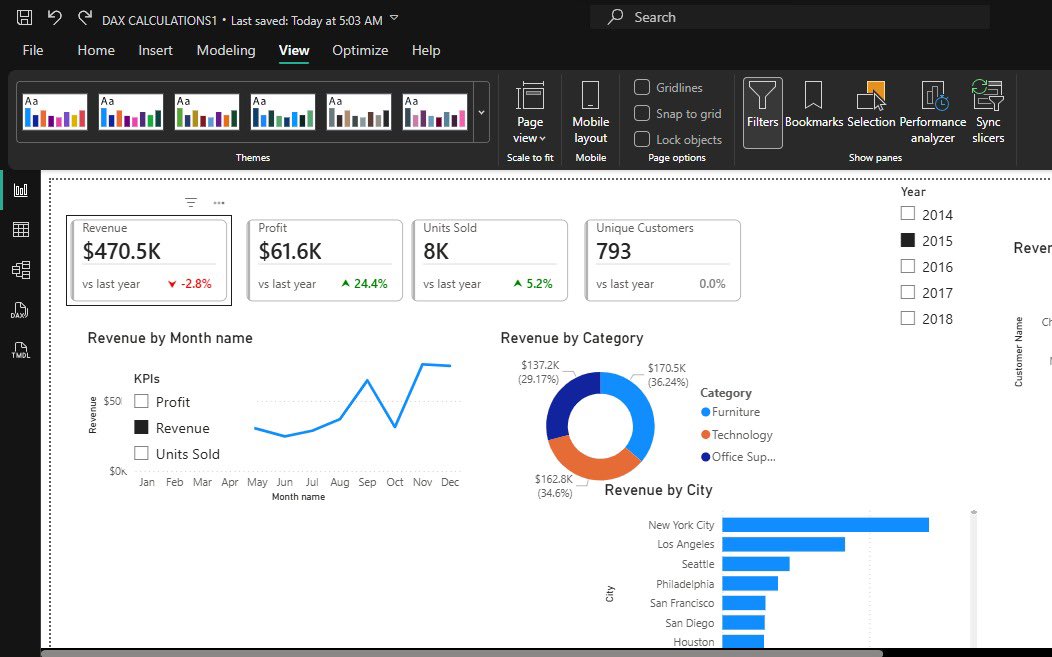Click the Revenue by Category title
The width and height of the screenshot is (1052, 657).
tap(572, 338)
